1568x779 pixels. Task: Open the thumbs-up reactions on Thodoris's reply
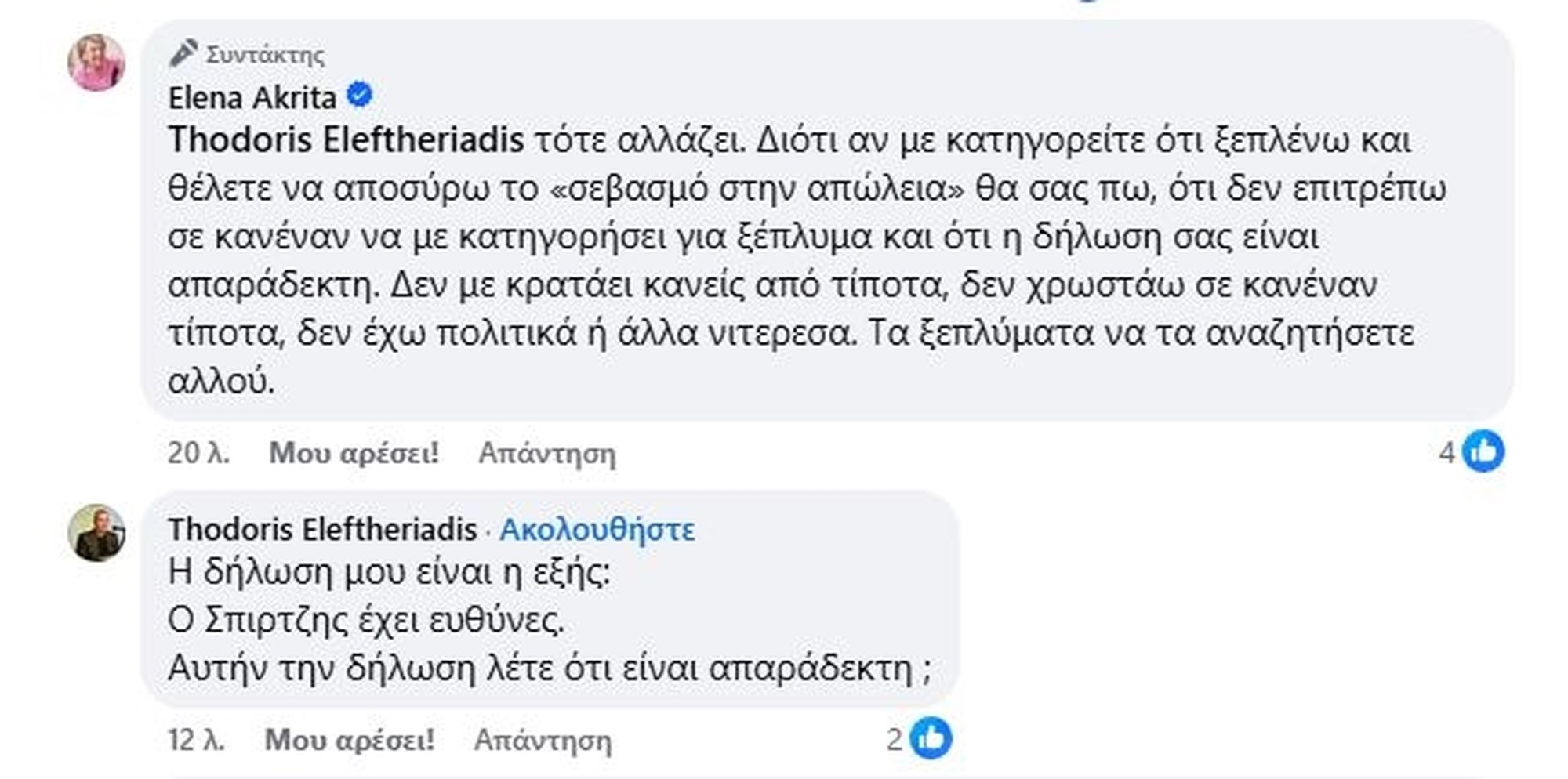[x=931, y=738]
